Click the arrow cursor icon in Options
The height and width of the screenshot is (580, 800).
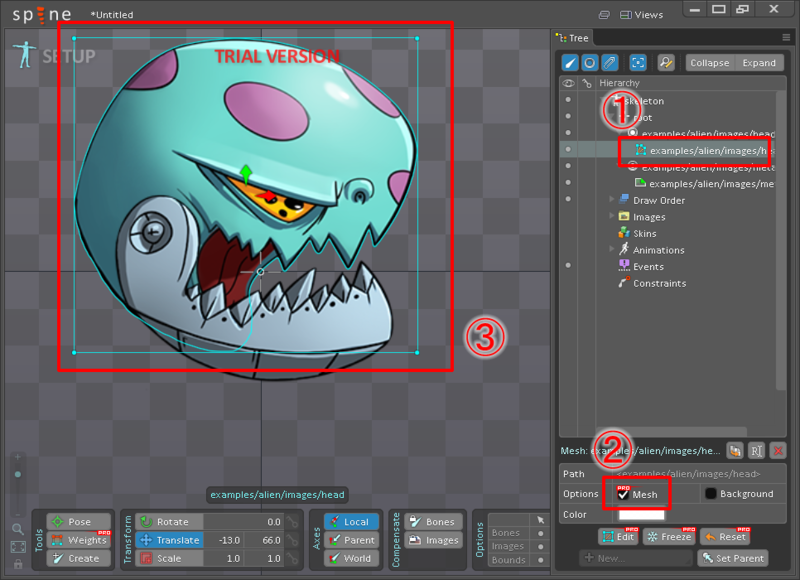pos(540,520)
